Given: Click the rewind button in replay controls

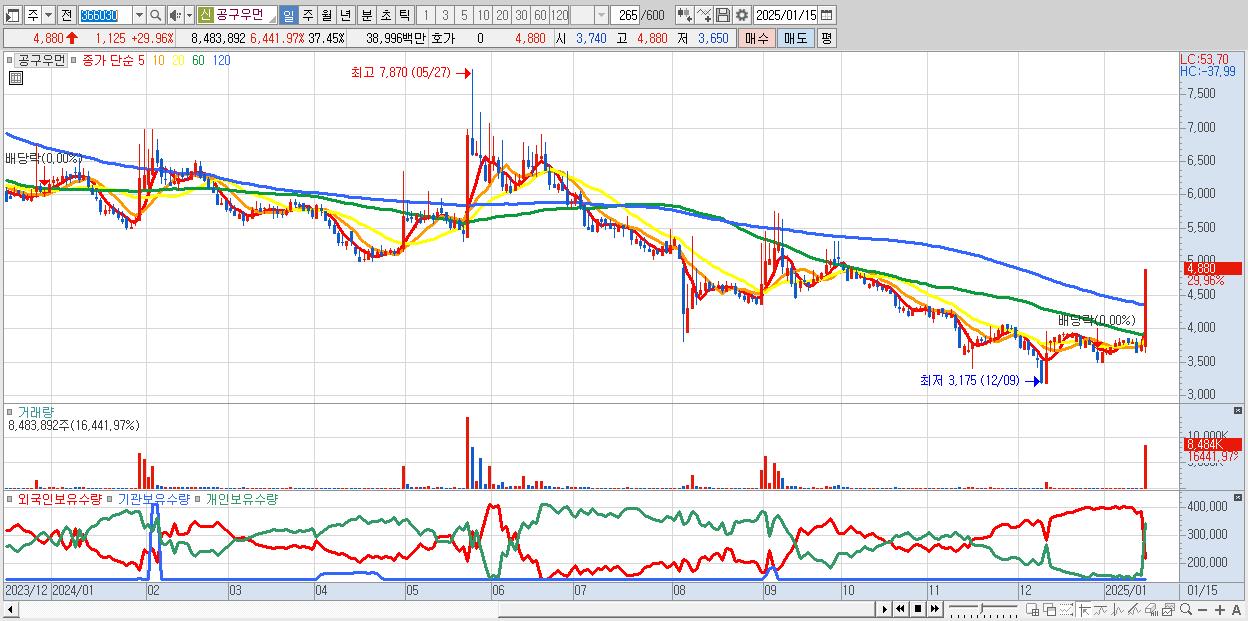Looking at the screenshot, I should pos(901,609).
